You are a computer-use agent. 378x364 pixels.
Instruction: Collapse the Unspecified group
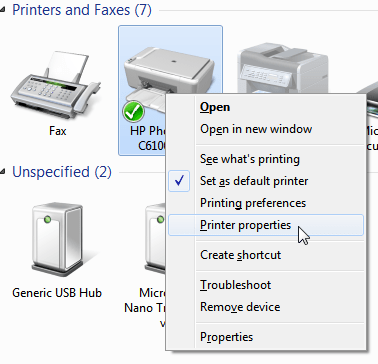click(2, 172)
